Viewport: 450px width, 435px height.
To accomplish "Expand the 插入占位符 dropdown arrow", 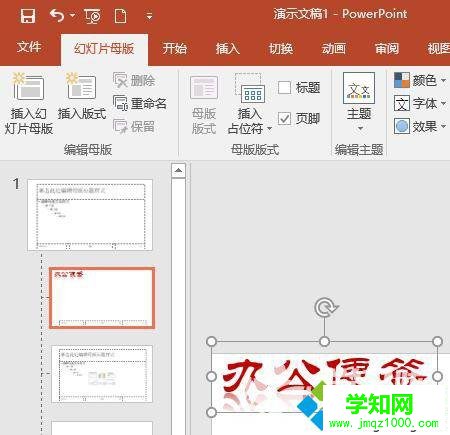I will [269, 129].
